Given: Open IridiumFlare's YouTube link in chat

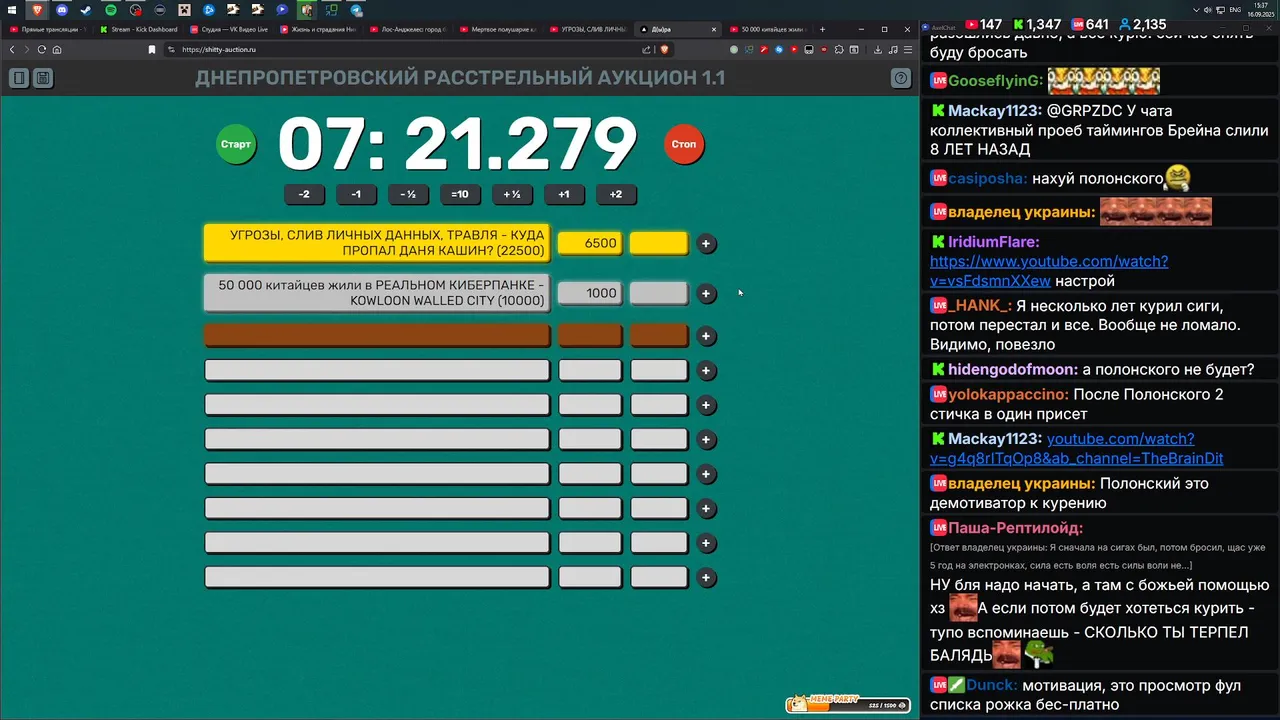Looking at the screenshot, I should (x=1049, y=271).
